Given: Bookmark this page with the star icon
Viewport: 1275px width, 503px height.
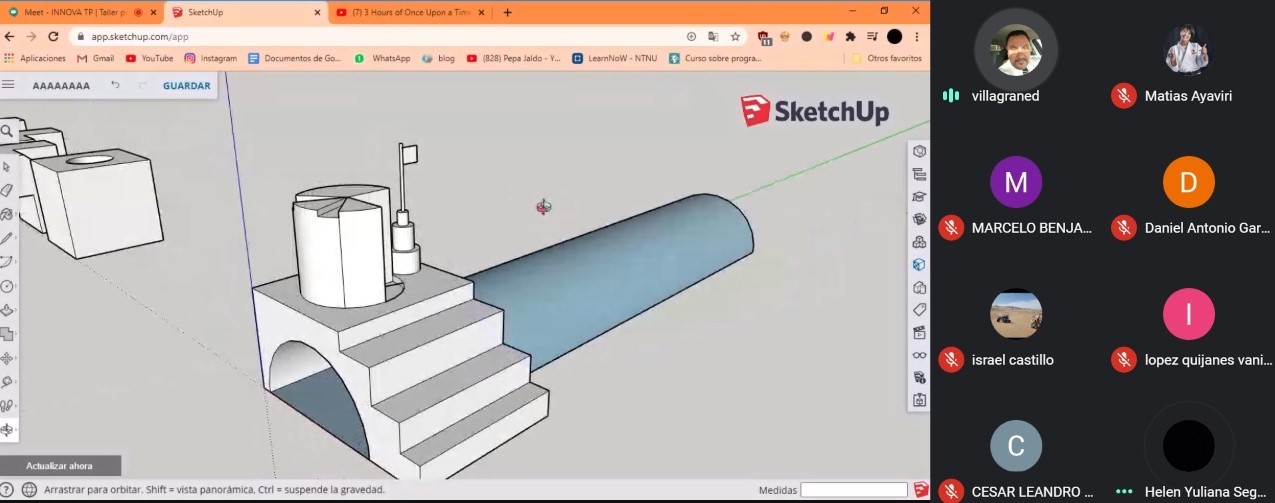Looking at the screenshot, I should [x=735, y=36].
